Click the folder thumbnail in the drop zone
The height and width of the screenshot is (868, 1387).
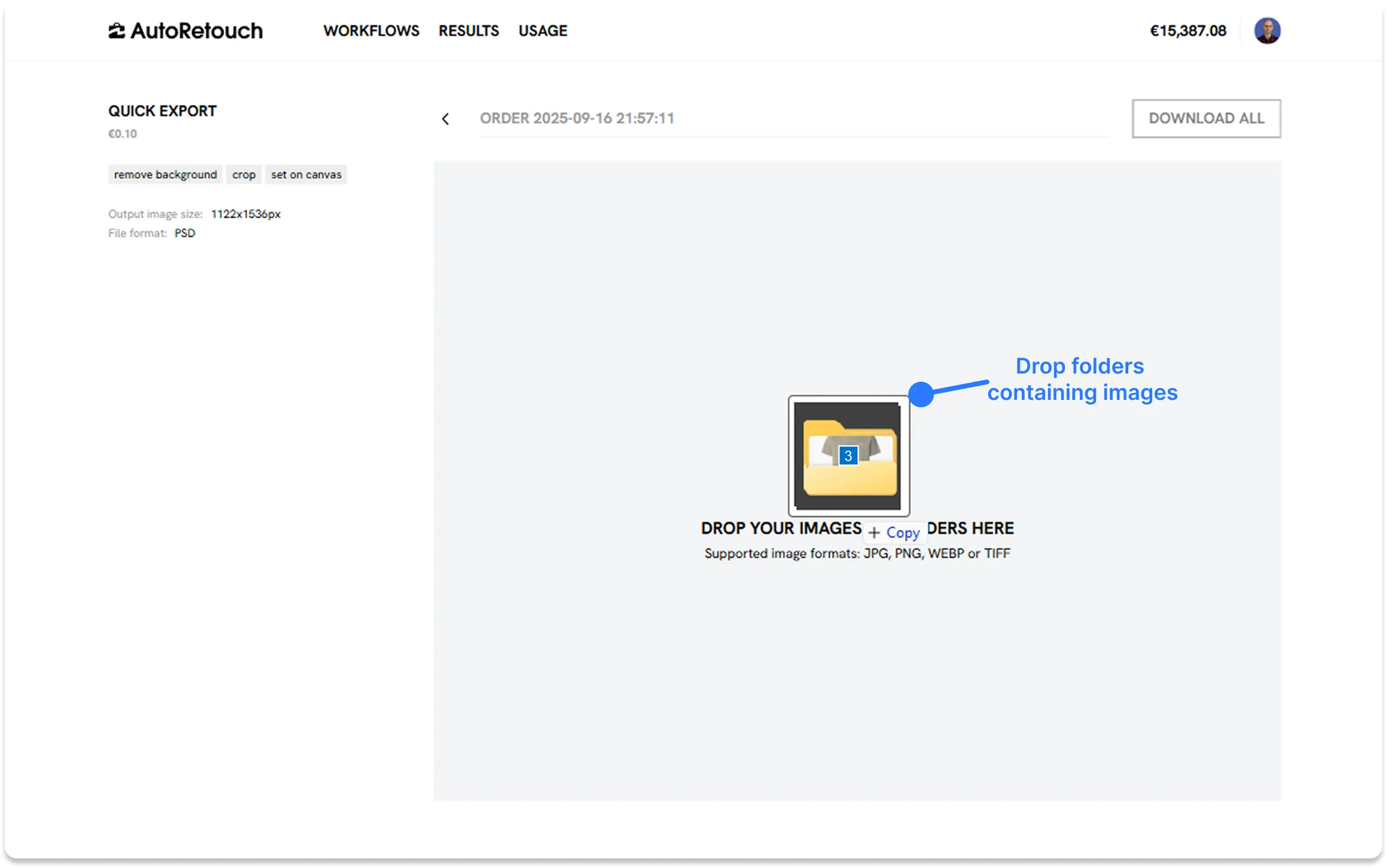pos(848,455)
